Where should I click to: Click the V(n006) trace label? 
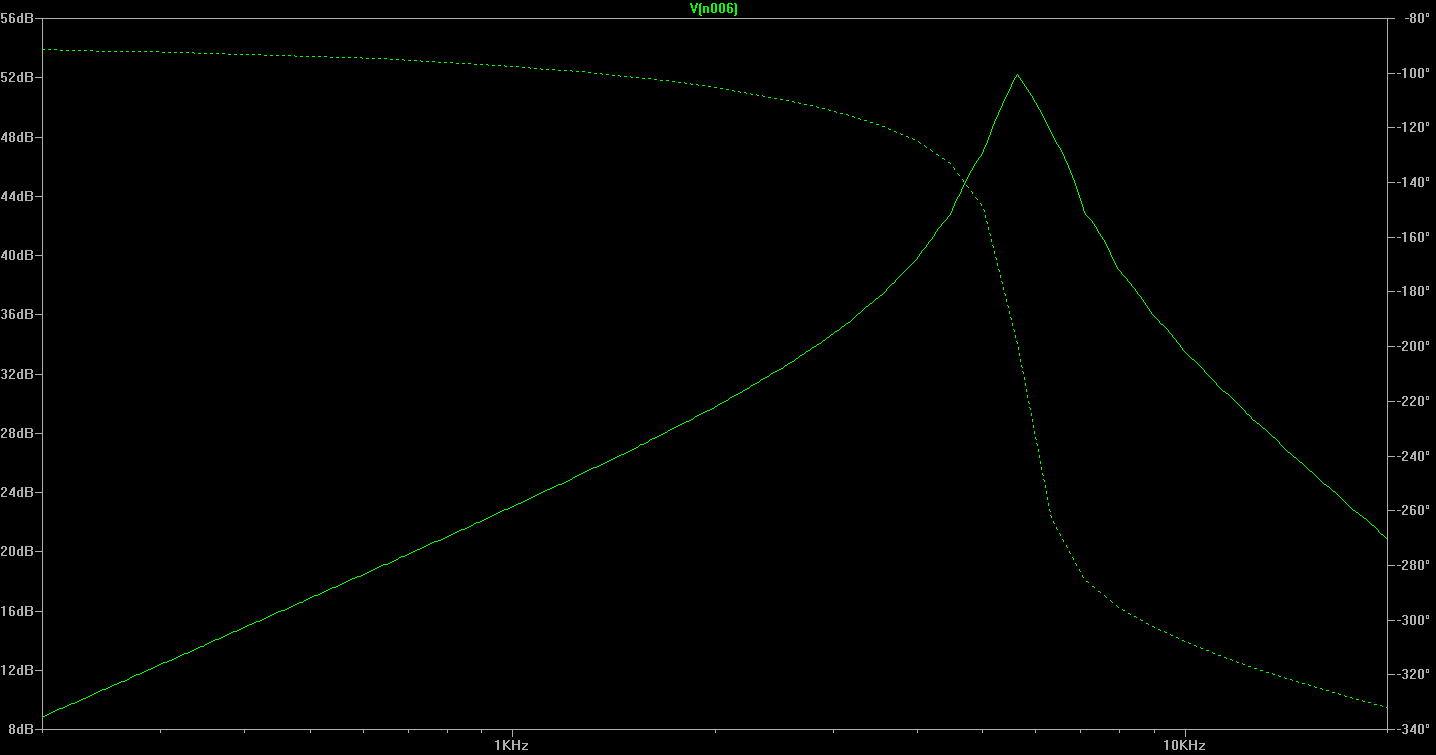pos(714,8)
